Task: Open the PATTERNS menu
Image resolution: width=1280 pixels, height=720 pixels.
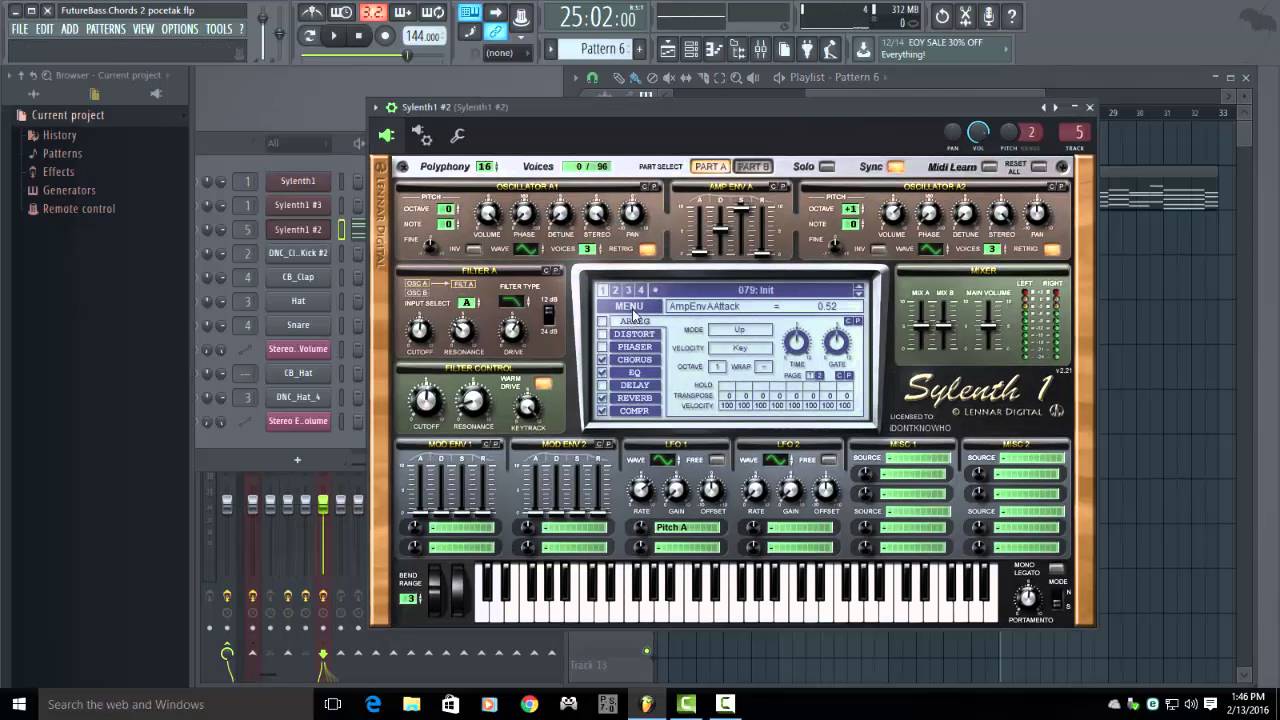Action: pos(106,29)
